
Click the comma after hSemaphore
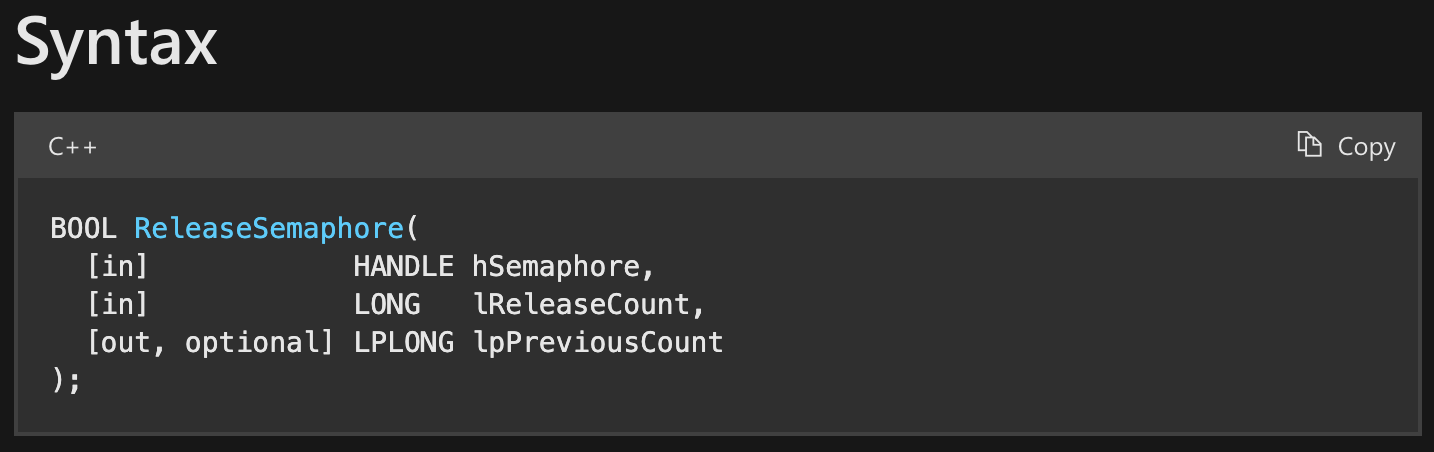[x=648, y=270]
